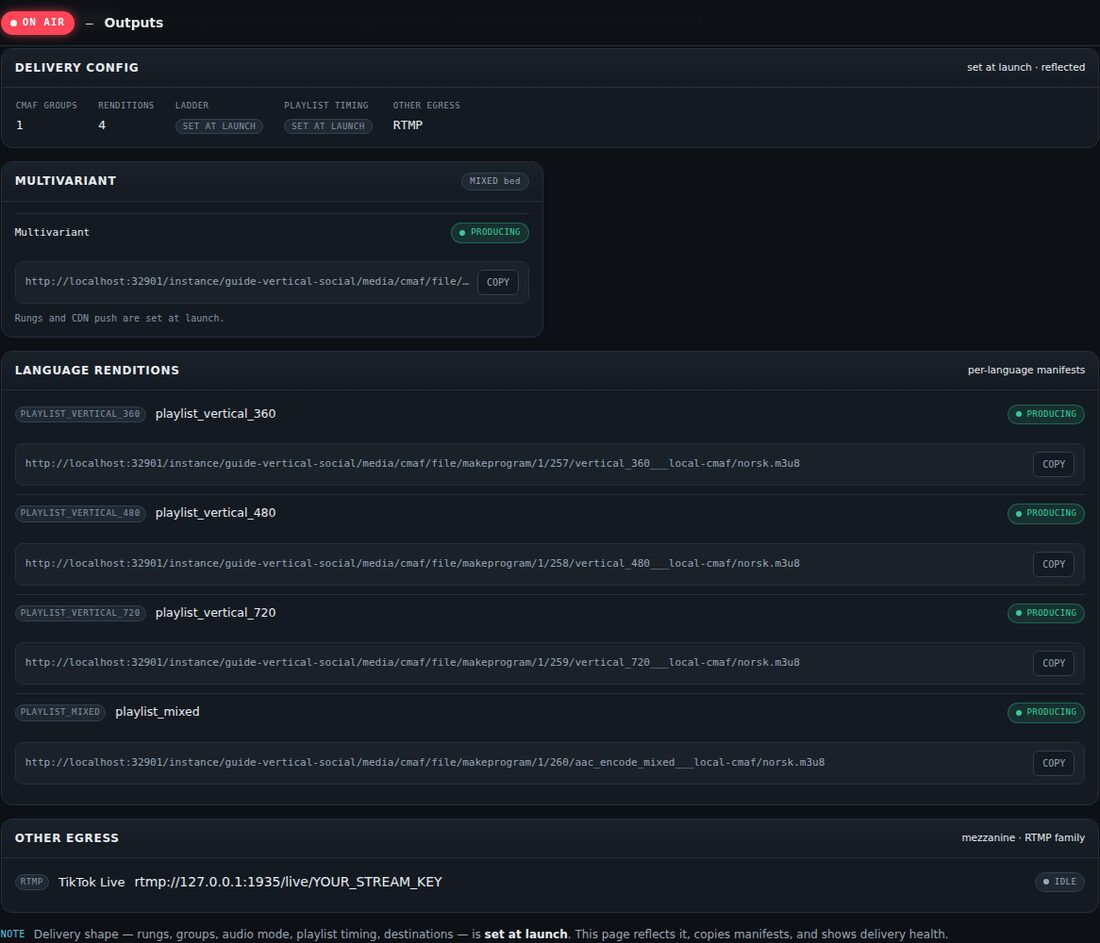
Task: Click the Ladder SET AT LAUNCH pill
Action: (219, 126)
